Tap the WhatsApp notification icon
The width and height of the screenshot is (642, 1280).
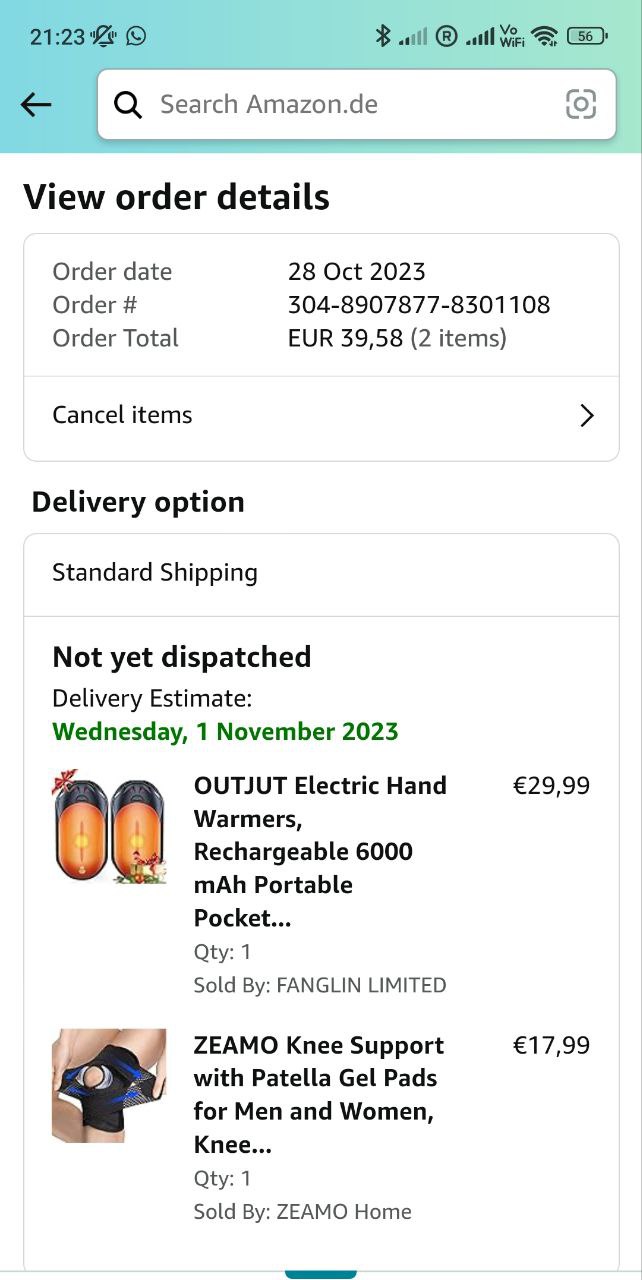pyautogui.click(x=136, y=36)
